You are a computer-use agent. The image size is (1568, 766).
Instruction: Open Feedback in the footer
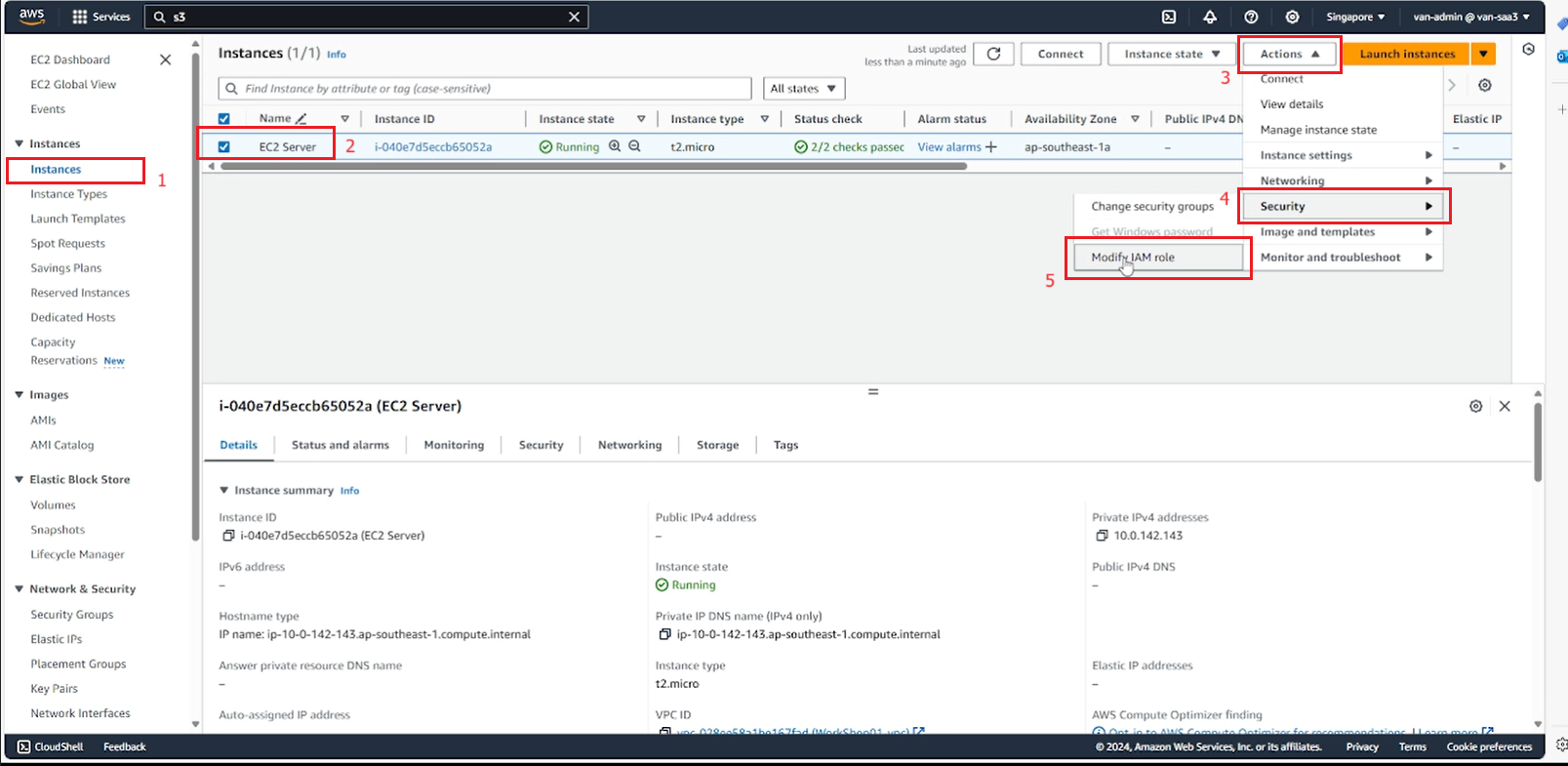point(125,746)
